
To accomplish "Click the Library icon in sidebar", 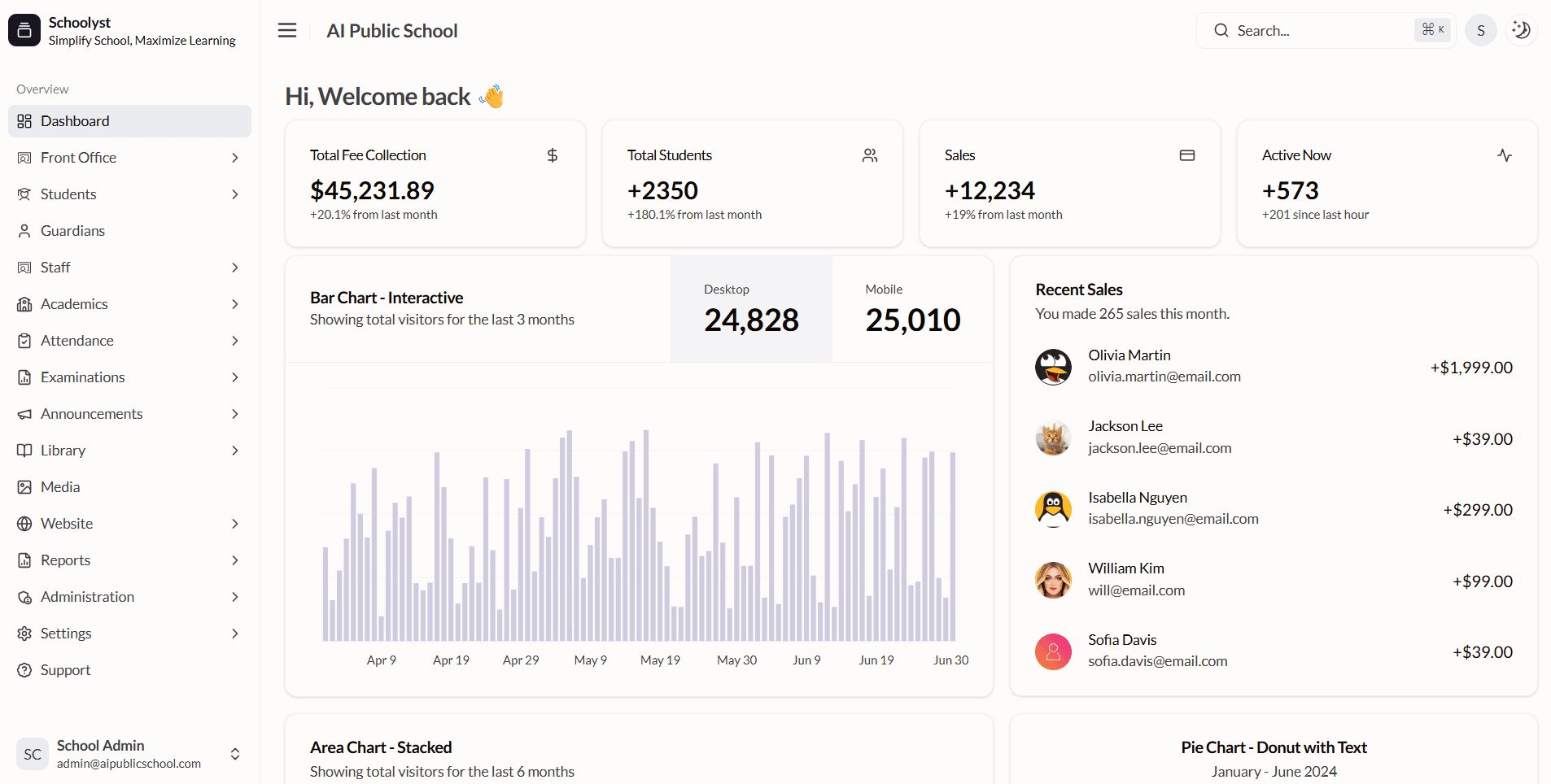I will (x=25, y=450).
